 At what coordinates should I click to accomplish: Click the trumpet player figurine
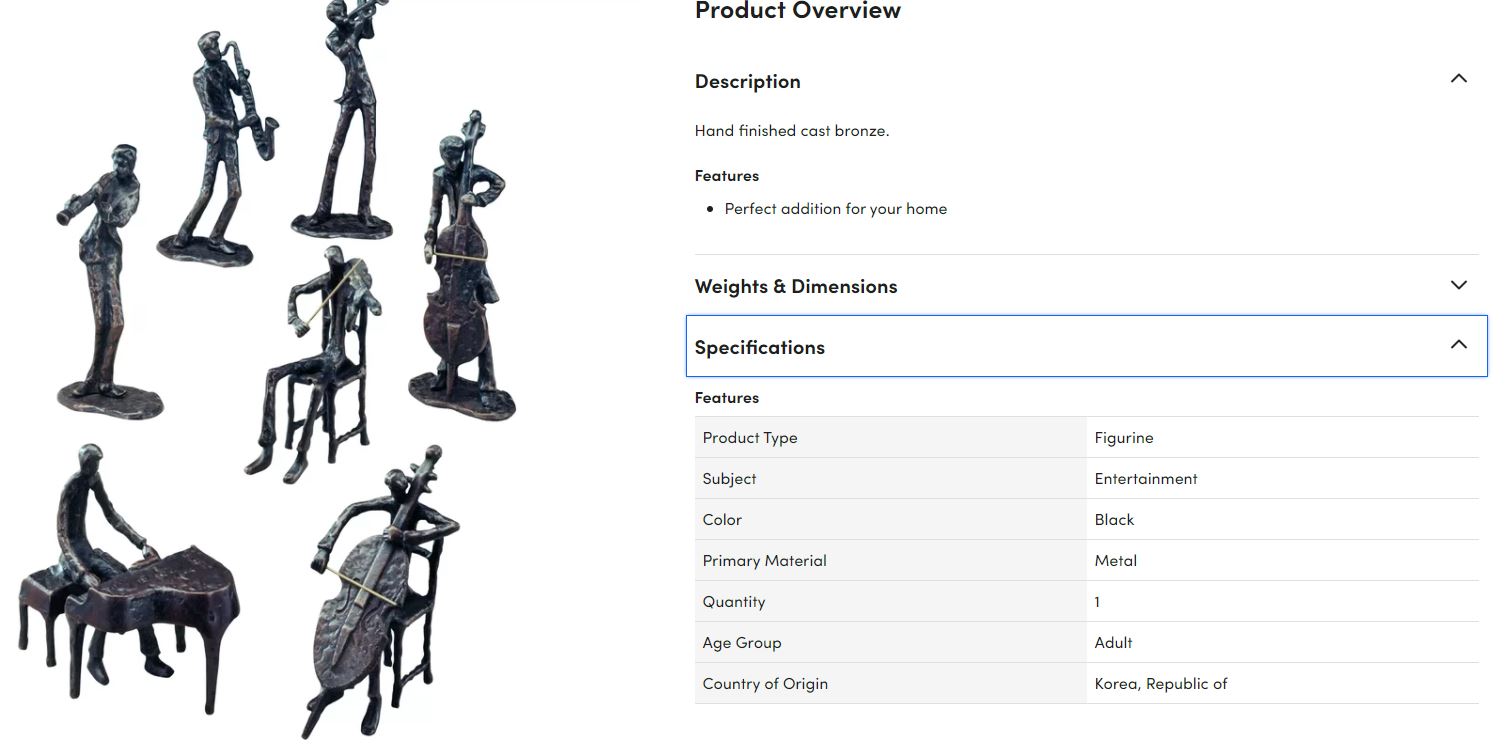coord(345,118)
